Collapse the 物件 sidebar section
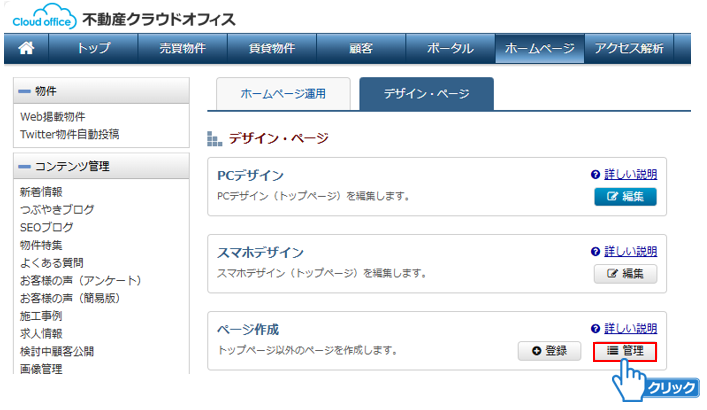 click(x=24, y=91)
